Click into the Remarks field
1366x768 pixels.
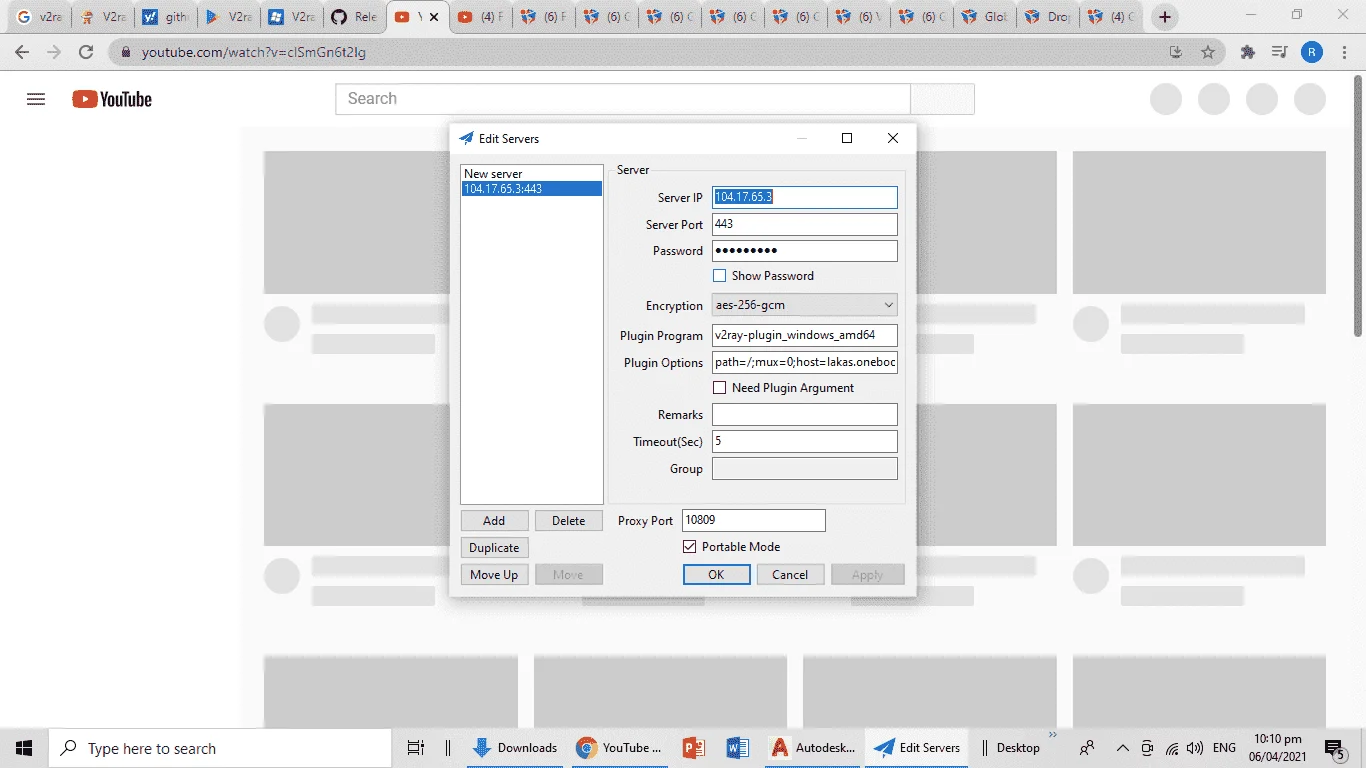click(x=805, y=414)
